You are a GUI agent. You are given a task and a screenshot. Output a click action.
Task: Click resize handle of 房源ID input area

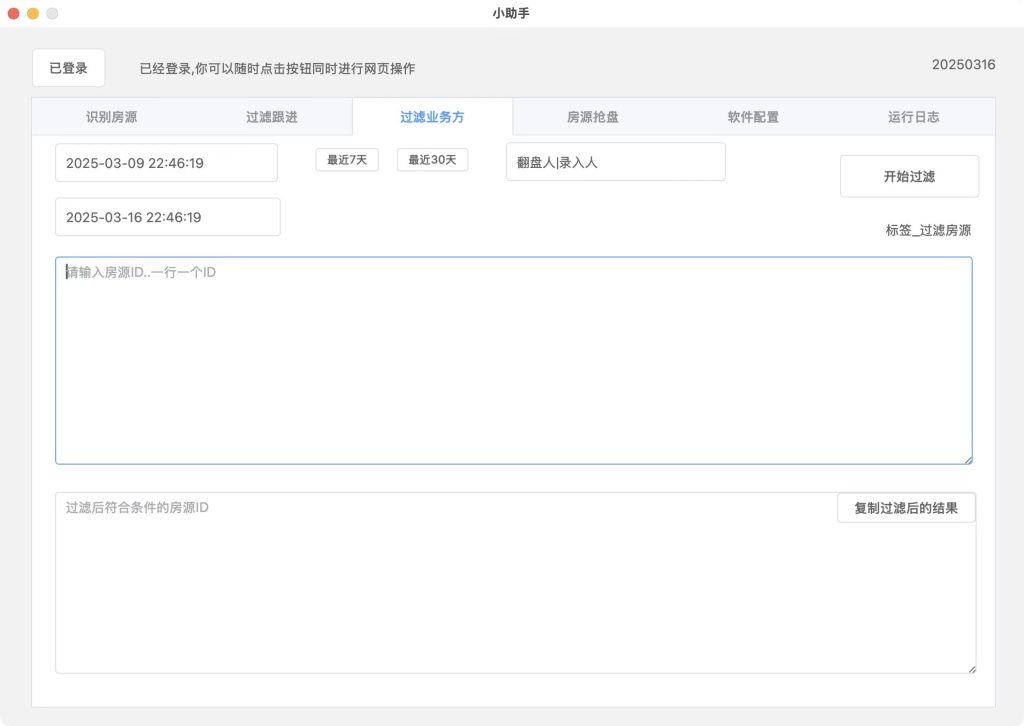[x=967, y=459]
